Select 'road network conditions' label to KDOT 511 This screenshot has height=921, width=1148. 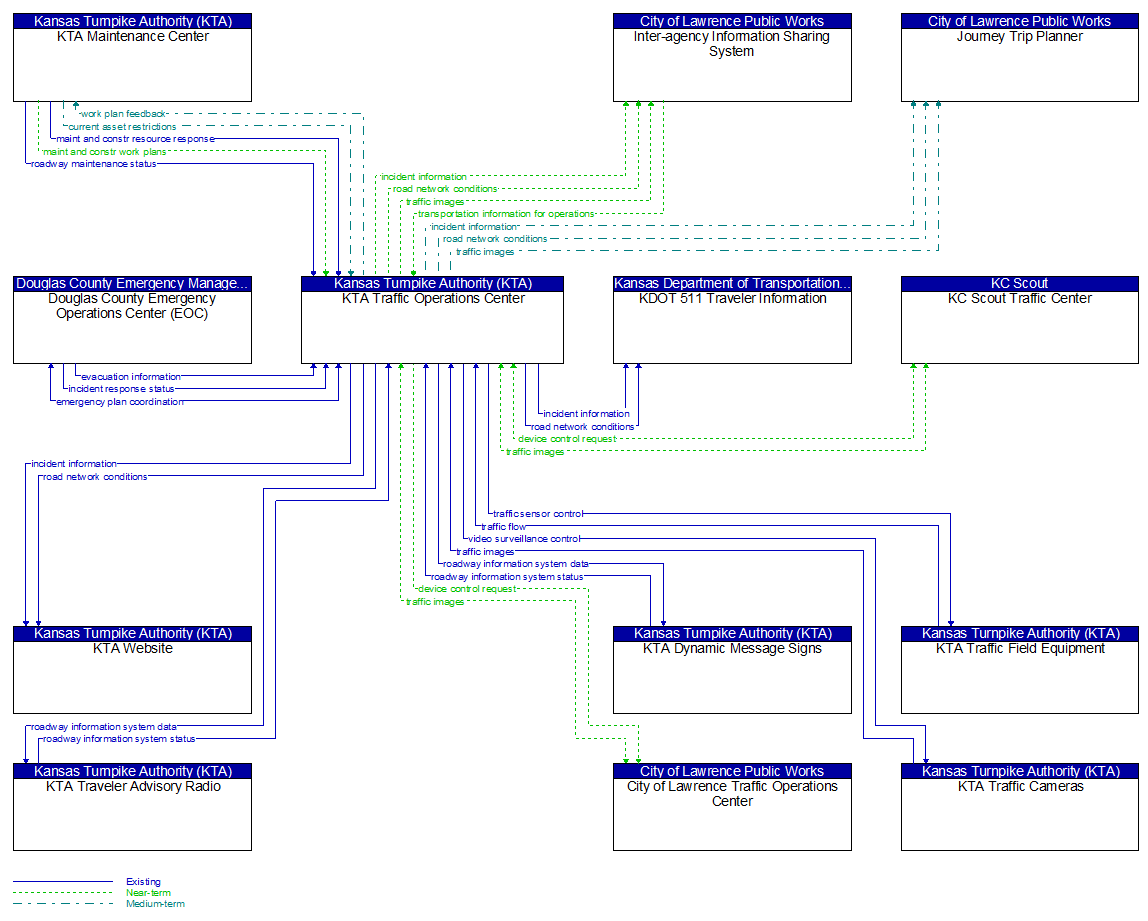583,427
